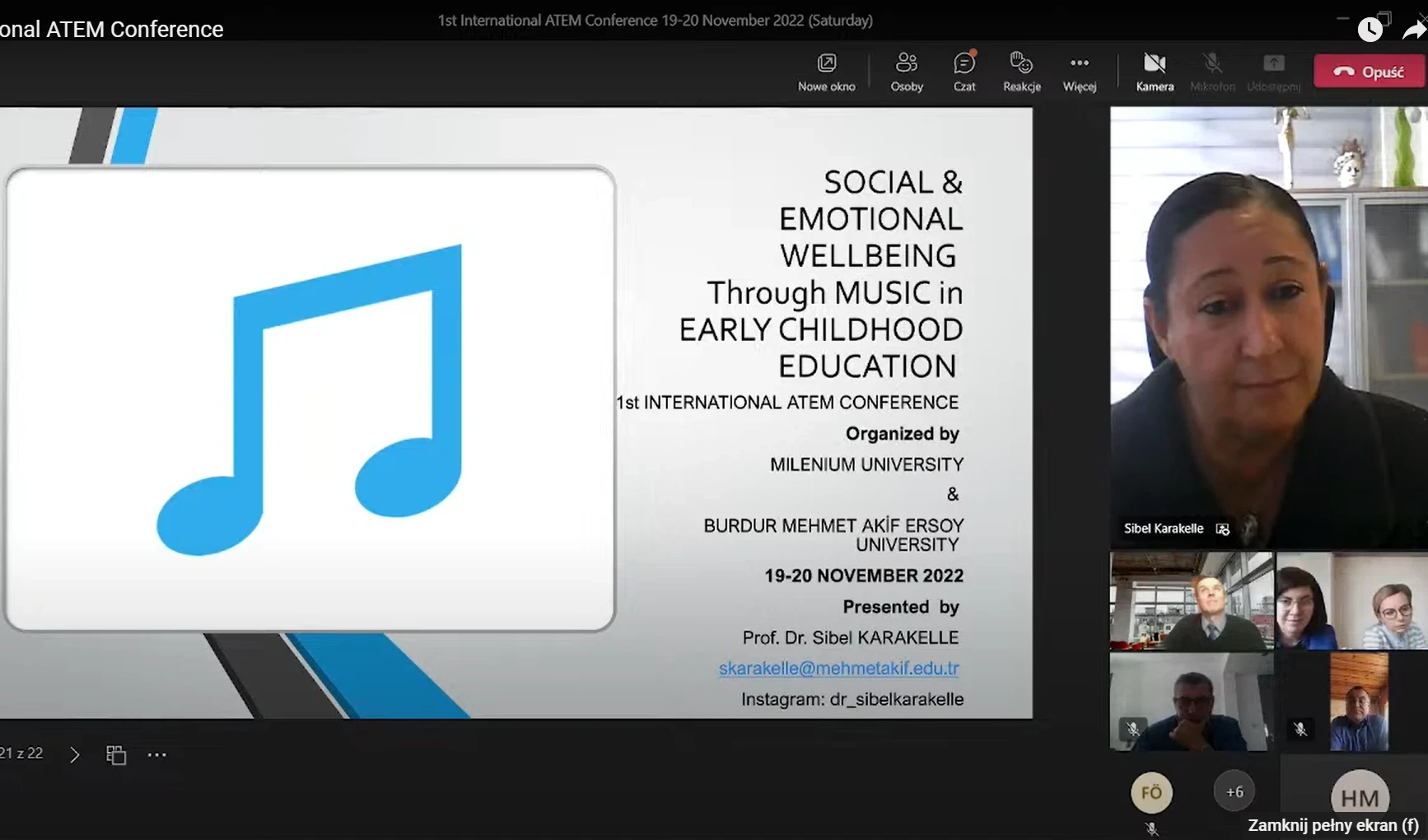The width and height of the screenshot is (1428, 840).
Task: Click muted mic icon beside the striped-shirt man
Action: pyautogui.click(x=1300, y=729)
